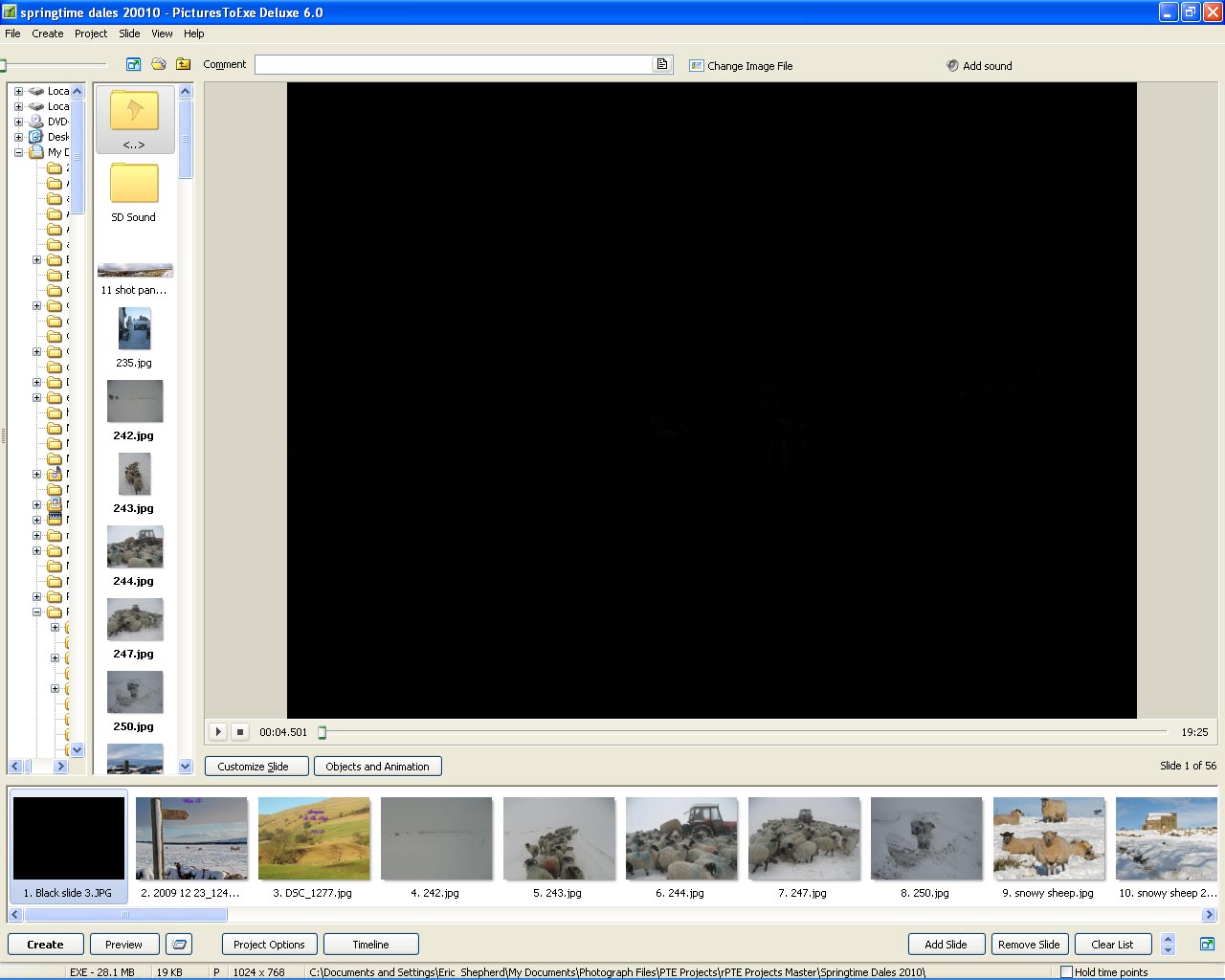Click the expand file panel icon in top toolbar
Viewport: 1225px width, 980px height.
[x=133, y=64]
